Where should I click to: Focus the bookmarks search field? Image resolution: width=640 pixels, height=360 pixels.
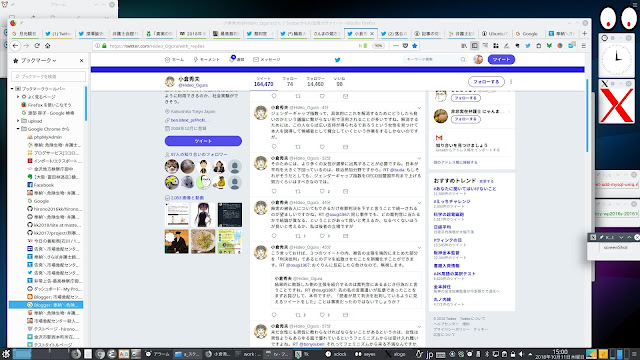pos(48,77)
